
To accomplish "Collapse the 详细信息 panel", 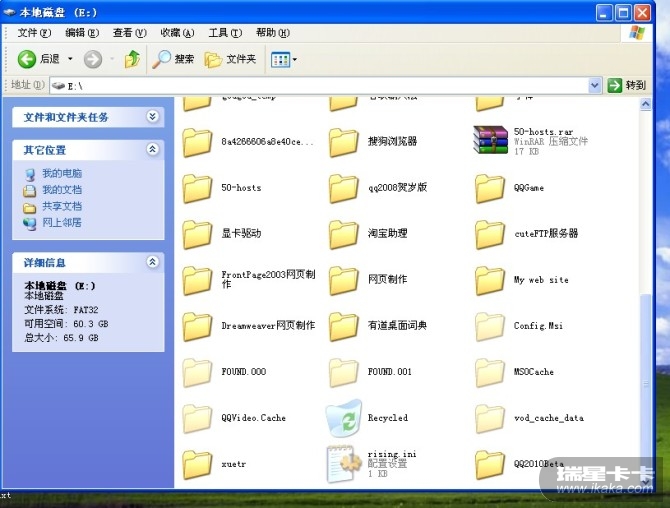I will coord(153,262).
